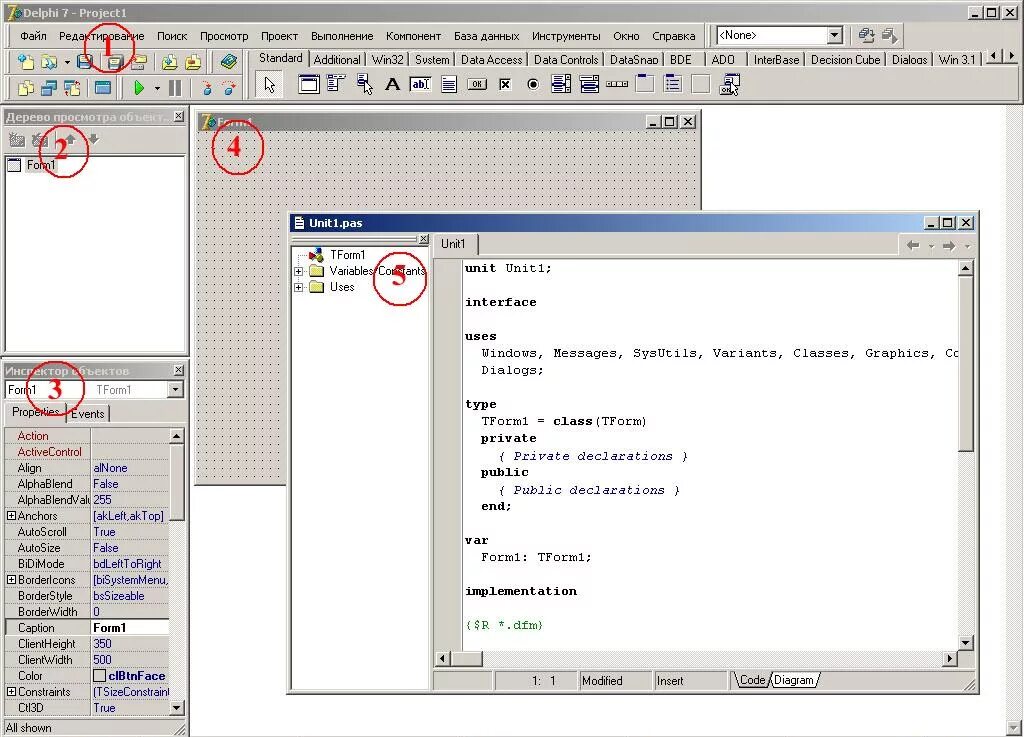The image size is (1024, 737).
Task: Click Add file to project icon
Action: click(169, 62)
